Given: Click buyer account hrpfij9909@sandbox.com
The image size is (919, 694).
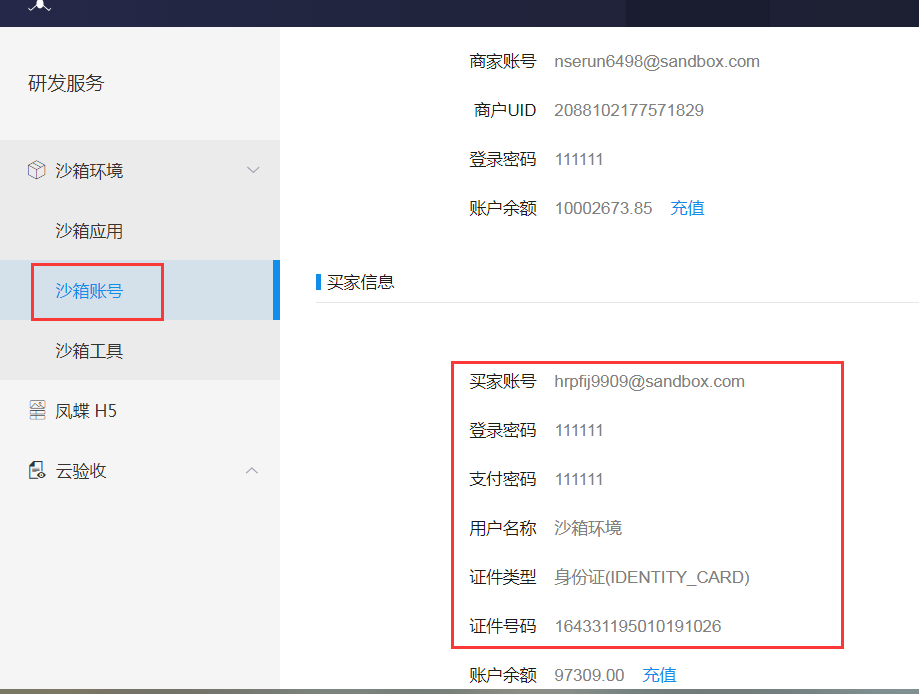Looking at the screenshot, I should pos(649,382).
